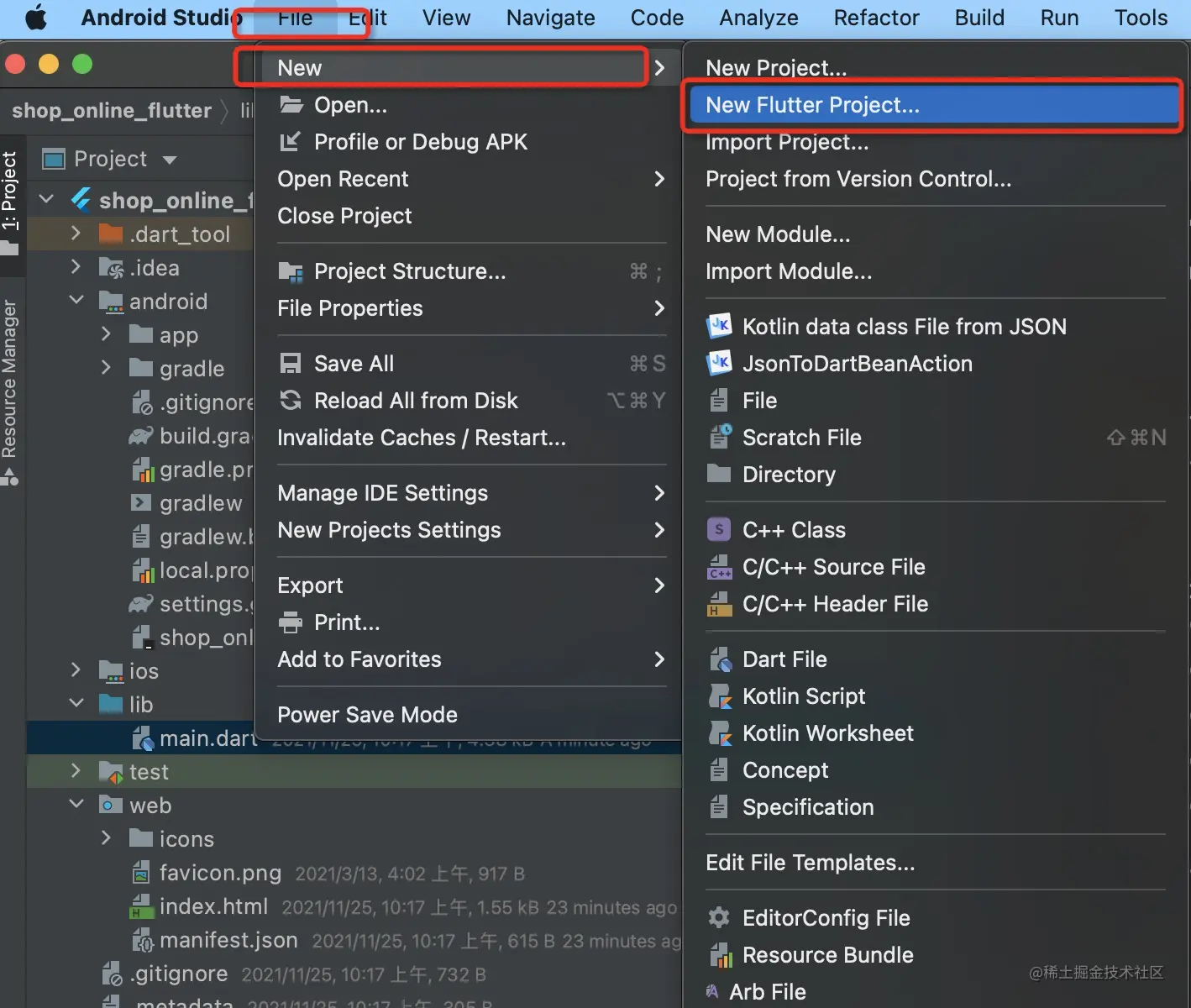Expand the New Projects Settings arrow

[x=659, y=530]
